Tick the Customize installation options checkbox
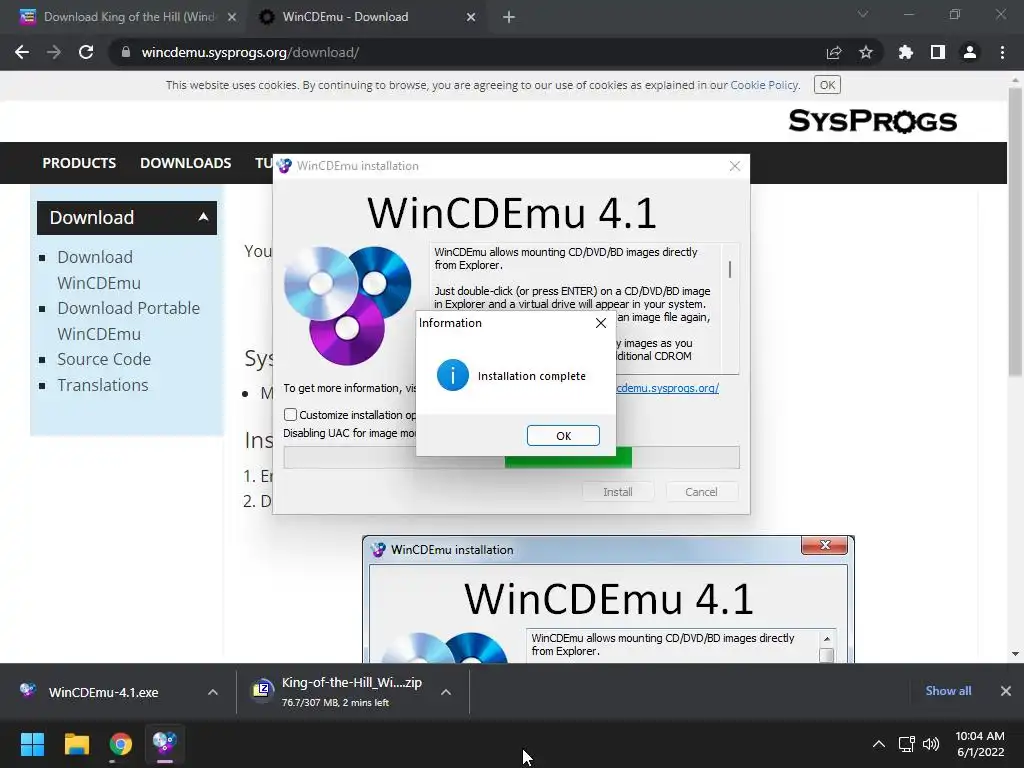The height and width of the screenshot is (768, 1024). pos(291,415)
